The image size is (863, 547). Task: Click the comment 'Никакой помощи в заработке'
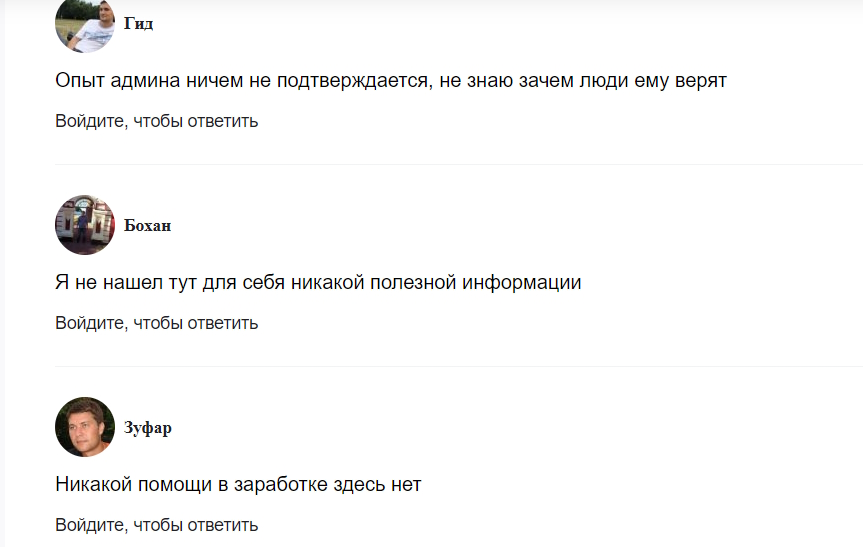point(238,484)
